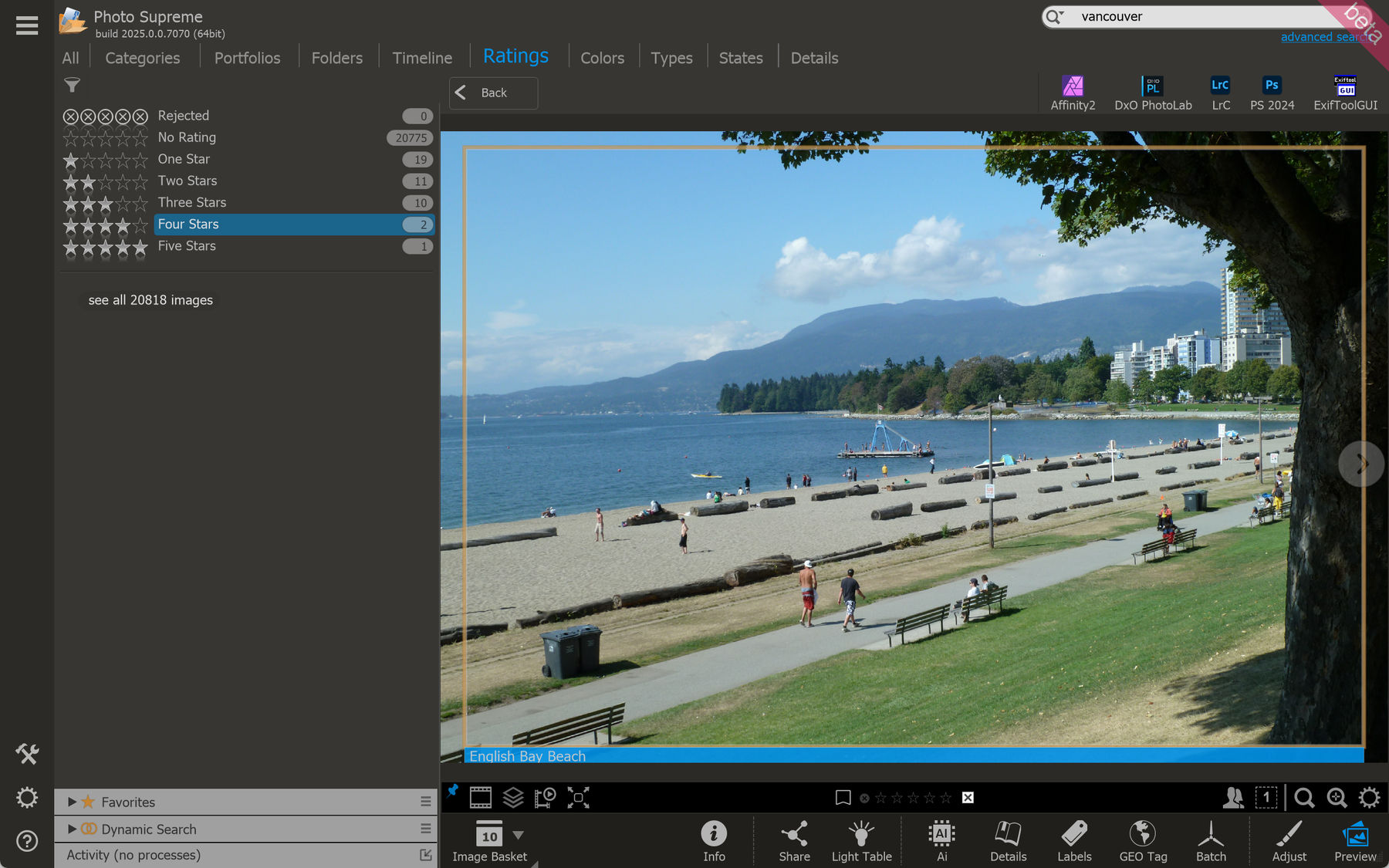Expand the Dynamic Search section
Screen dimensions: 1389x868
(x=72, y=829)
